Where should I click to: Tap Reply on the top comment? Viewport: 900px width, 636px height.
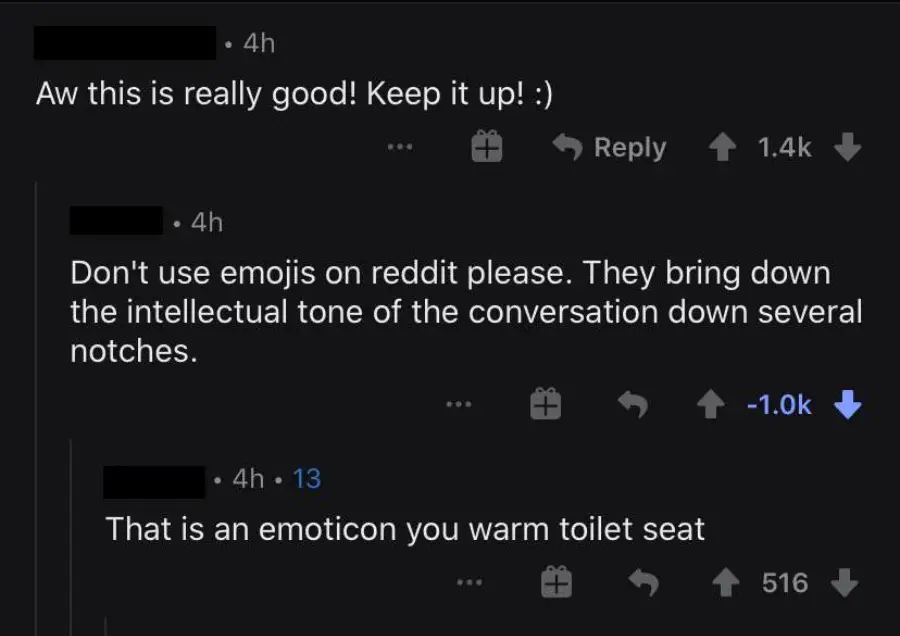[629, 146]
